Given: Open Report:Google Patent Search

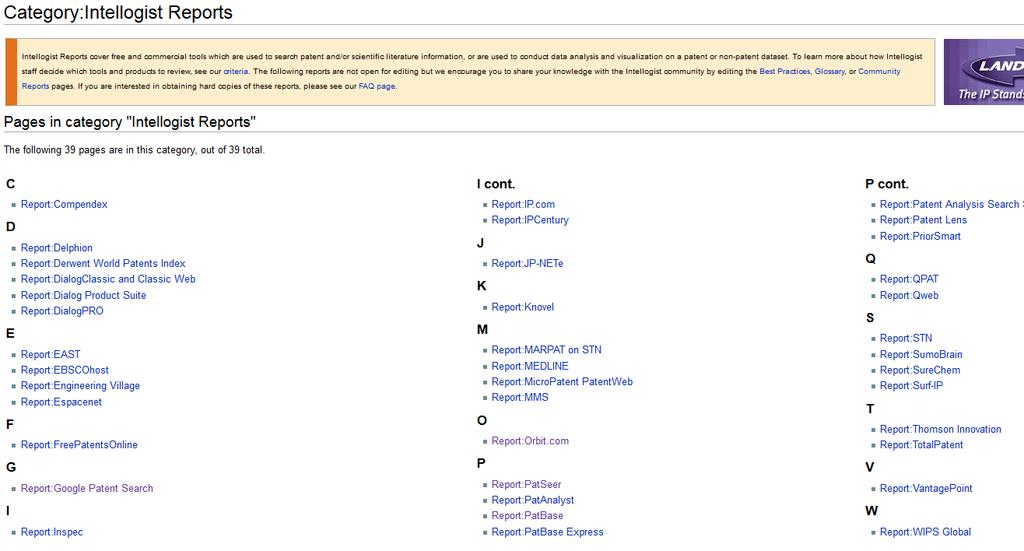Looking at the screenshot, I should tap(87, 488).
